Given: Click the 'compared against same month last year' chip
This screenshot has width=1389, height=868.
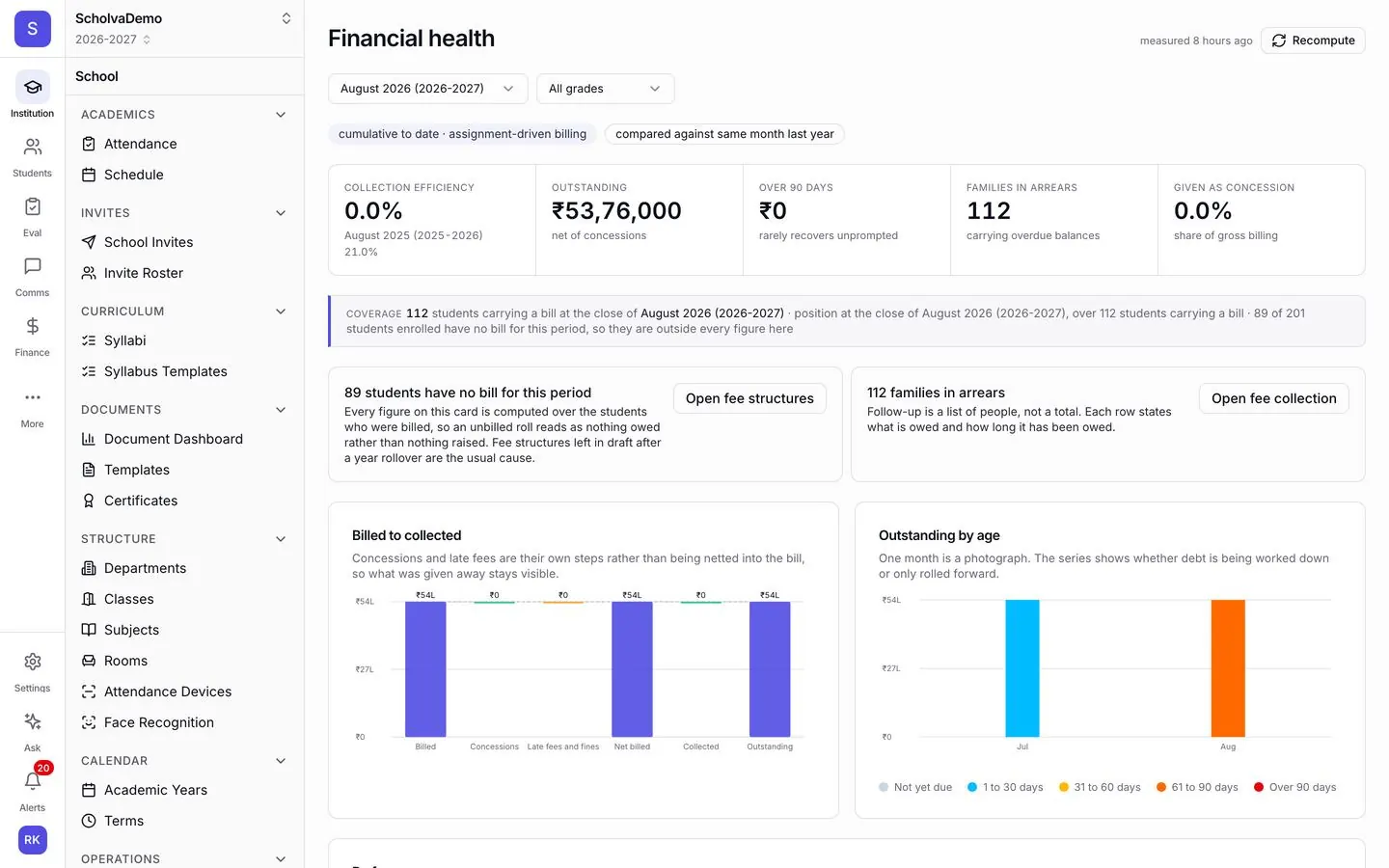Looking at the screenshot, I should [724, 134].
